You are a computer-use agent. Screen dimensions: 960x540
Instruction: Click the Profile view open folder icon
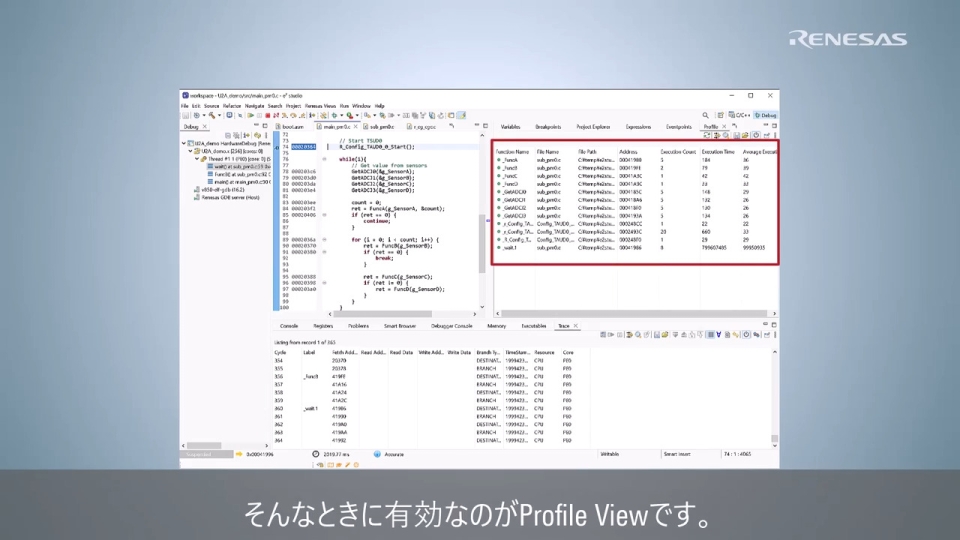(x=745, y=135)
